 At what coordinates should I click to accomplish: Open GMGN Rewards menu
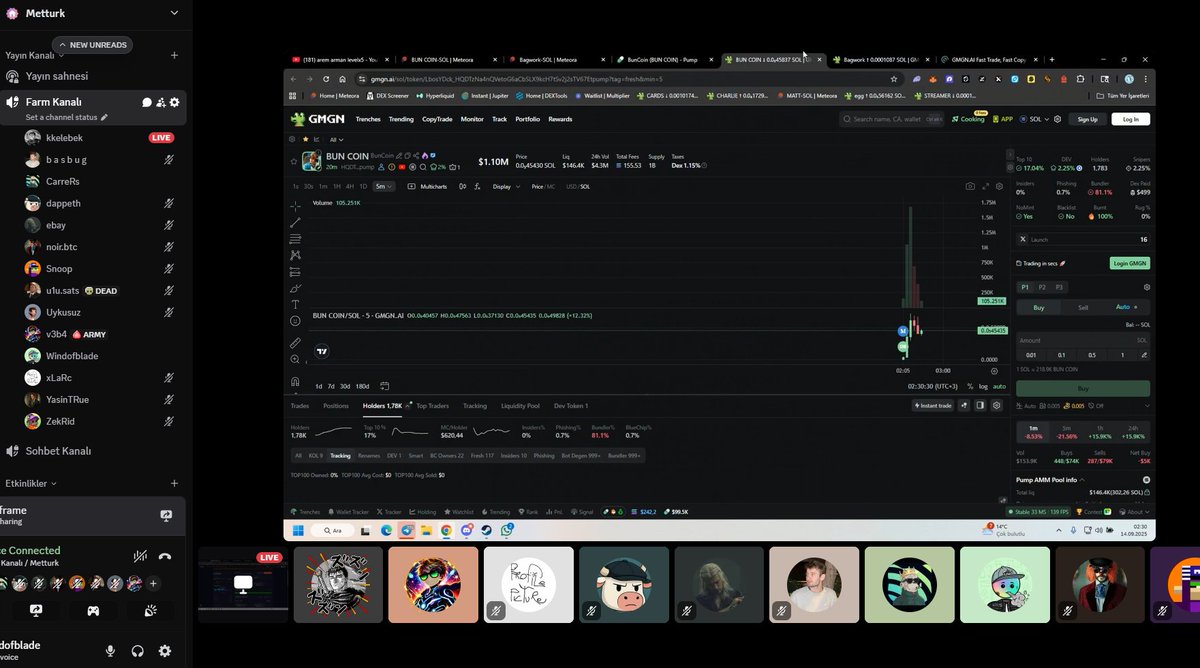coord(561,119)
